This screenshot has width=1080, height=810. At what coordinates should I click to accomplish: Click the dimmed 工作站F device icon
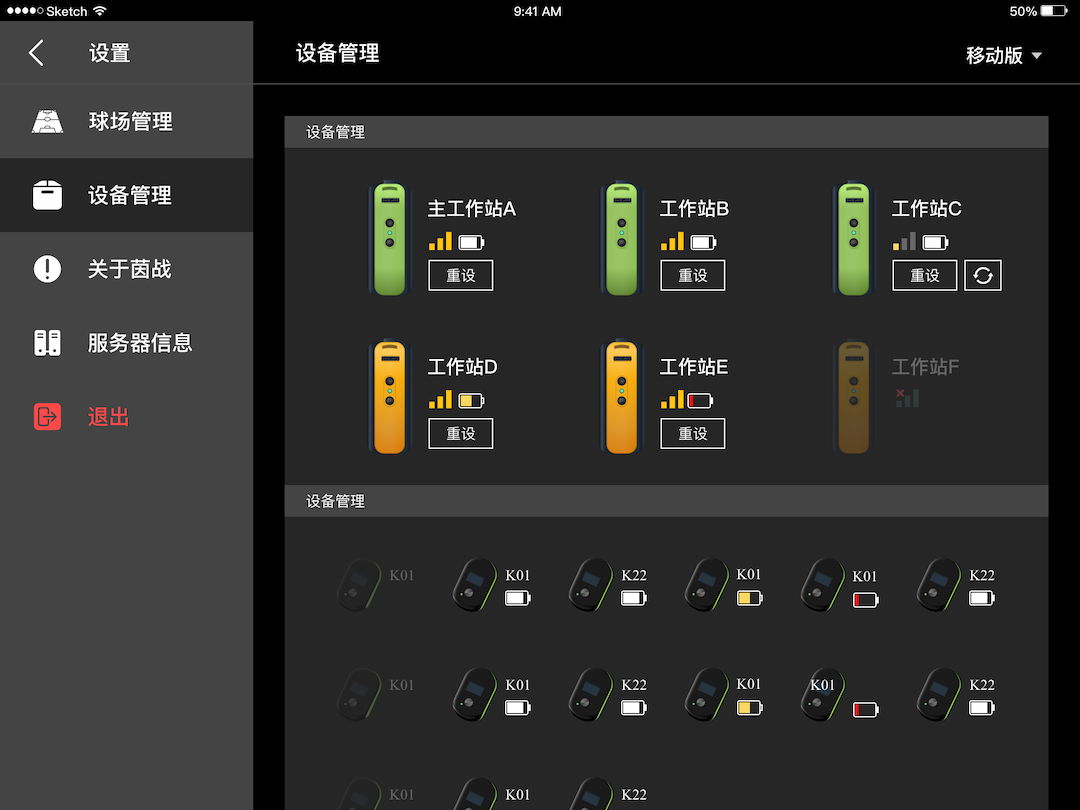pyautogui.click(x=853, y=396)
